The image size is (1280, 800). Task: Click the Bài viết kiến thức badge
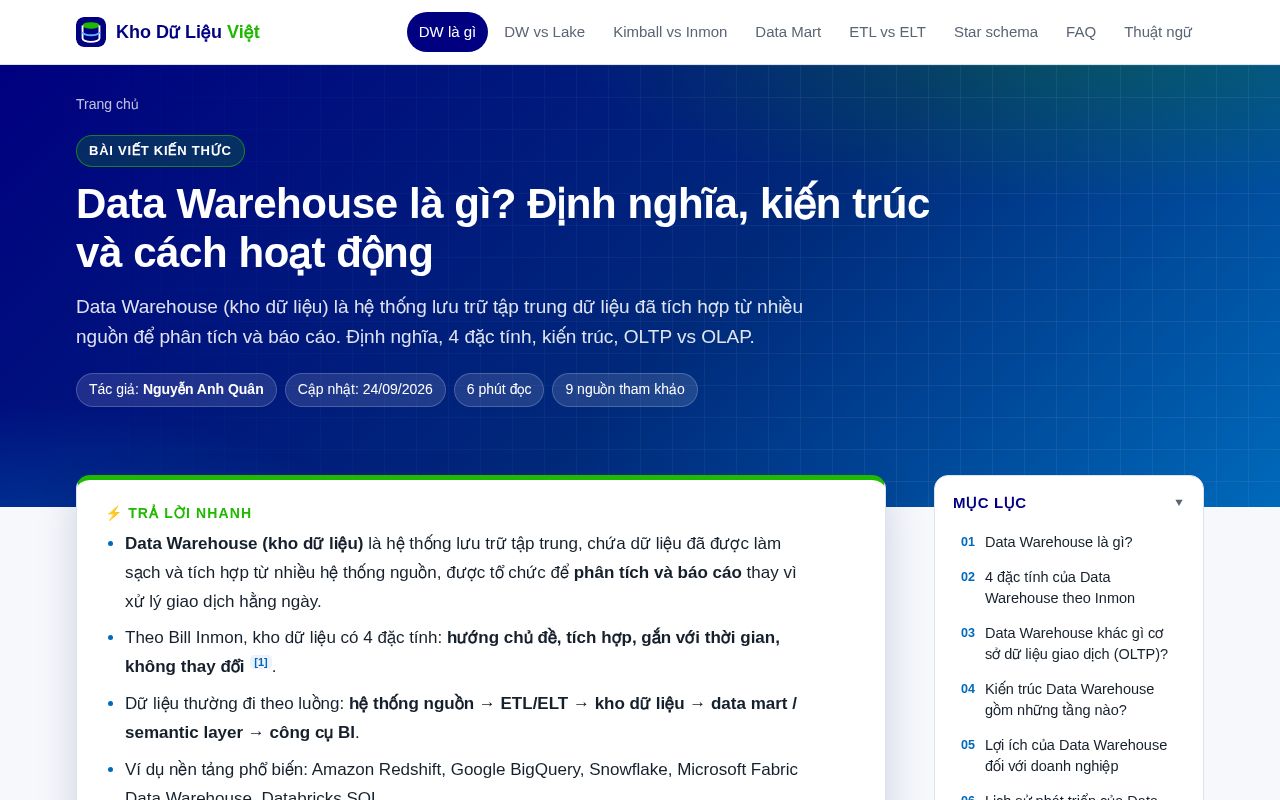click(160, 151)
